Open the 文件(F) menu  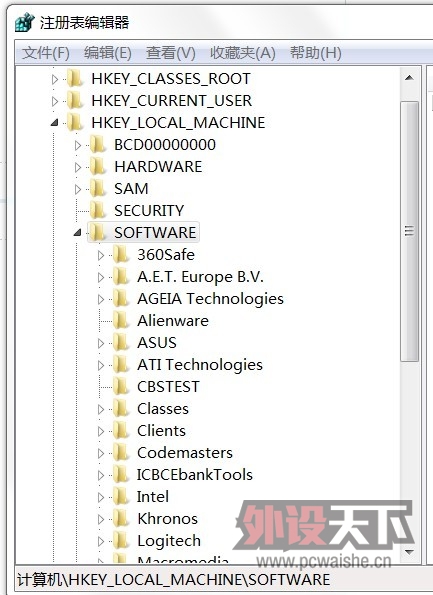click(46, 53)
